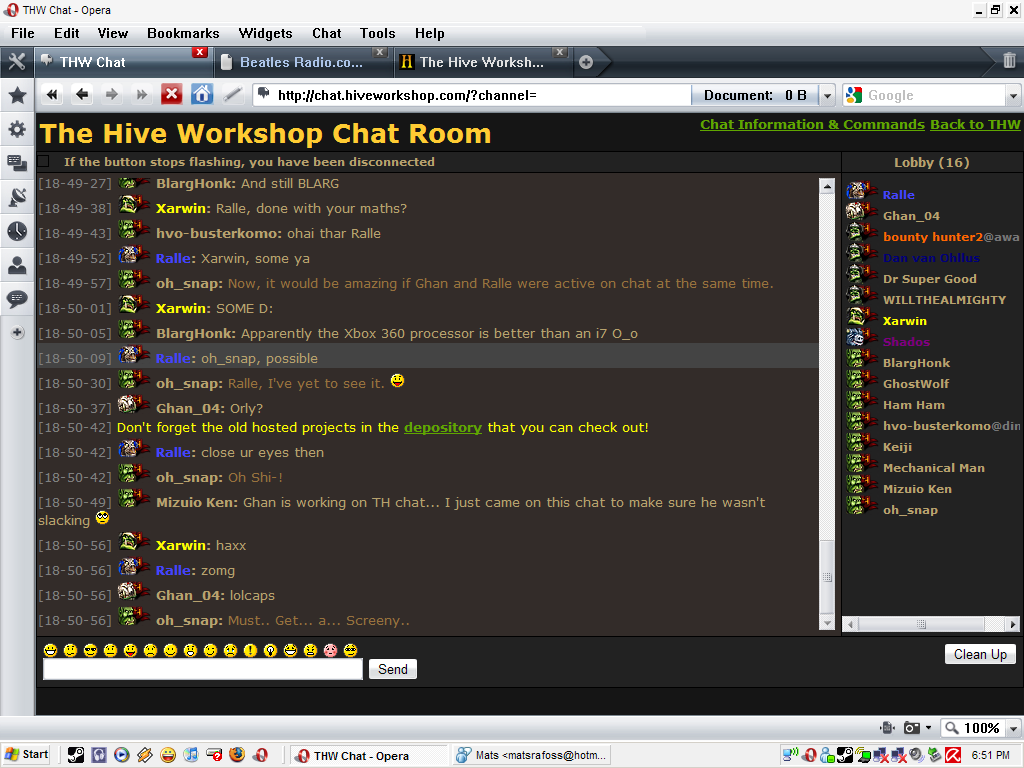
Task: Open the Bookmarks menu
Action: [183, 33]
